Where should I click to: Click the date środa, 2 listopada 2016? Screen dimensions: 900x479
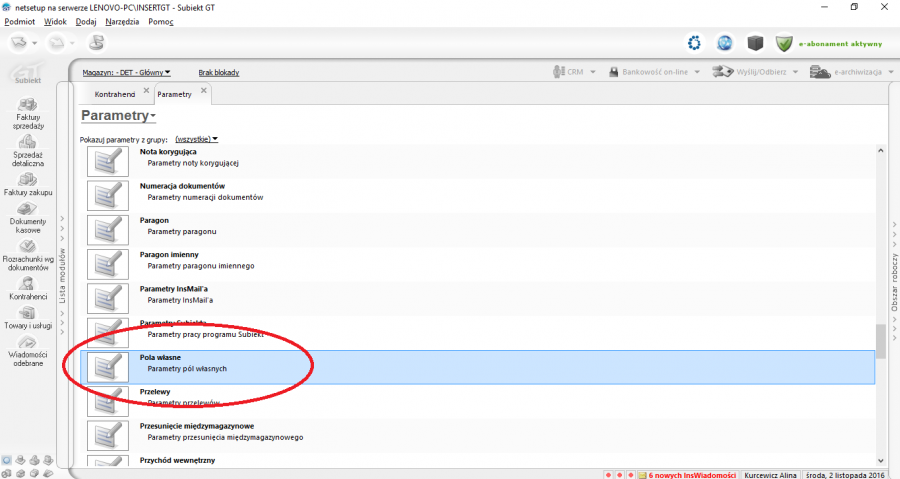(x=845, y=475)
